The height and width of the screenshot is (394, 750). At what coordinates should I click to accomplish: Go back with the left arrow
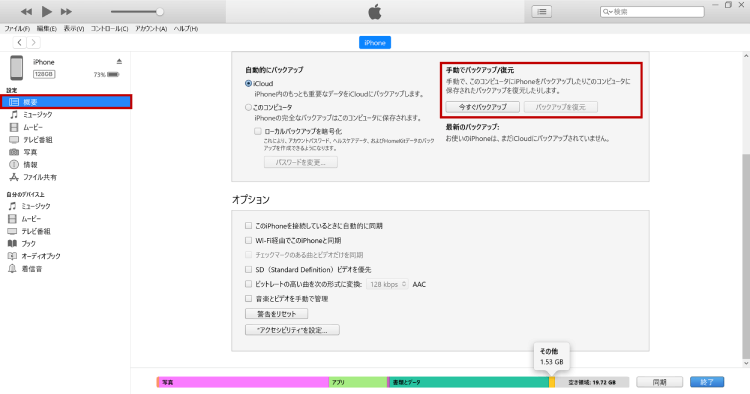coord(19,43)
